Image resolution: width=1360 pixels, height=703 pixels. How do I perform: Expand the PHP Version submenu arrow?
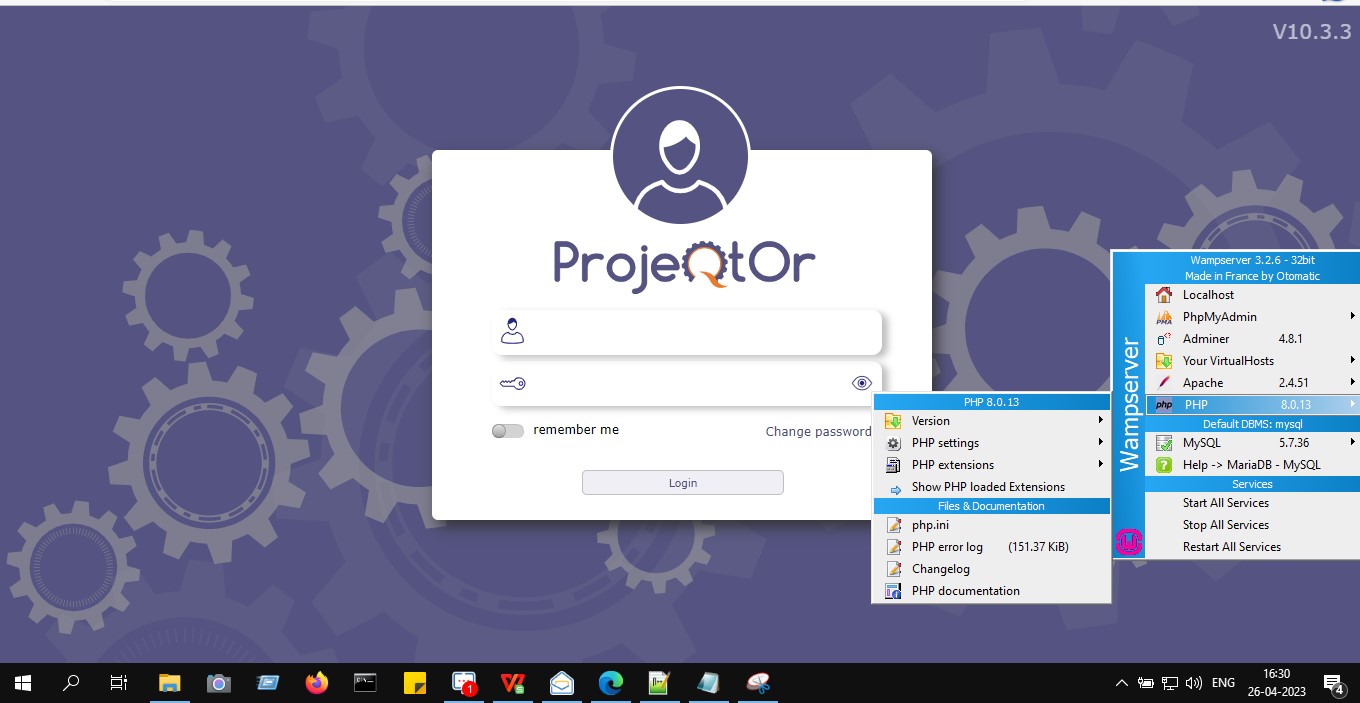[x=1101, y=421]
